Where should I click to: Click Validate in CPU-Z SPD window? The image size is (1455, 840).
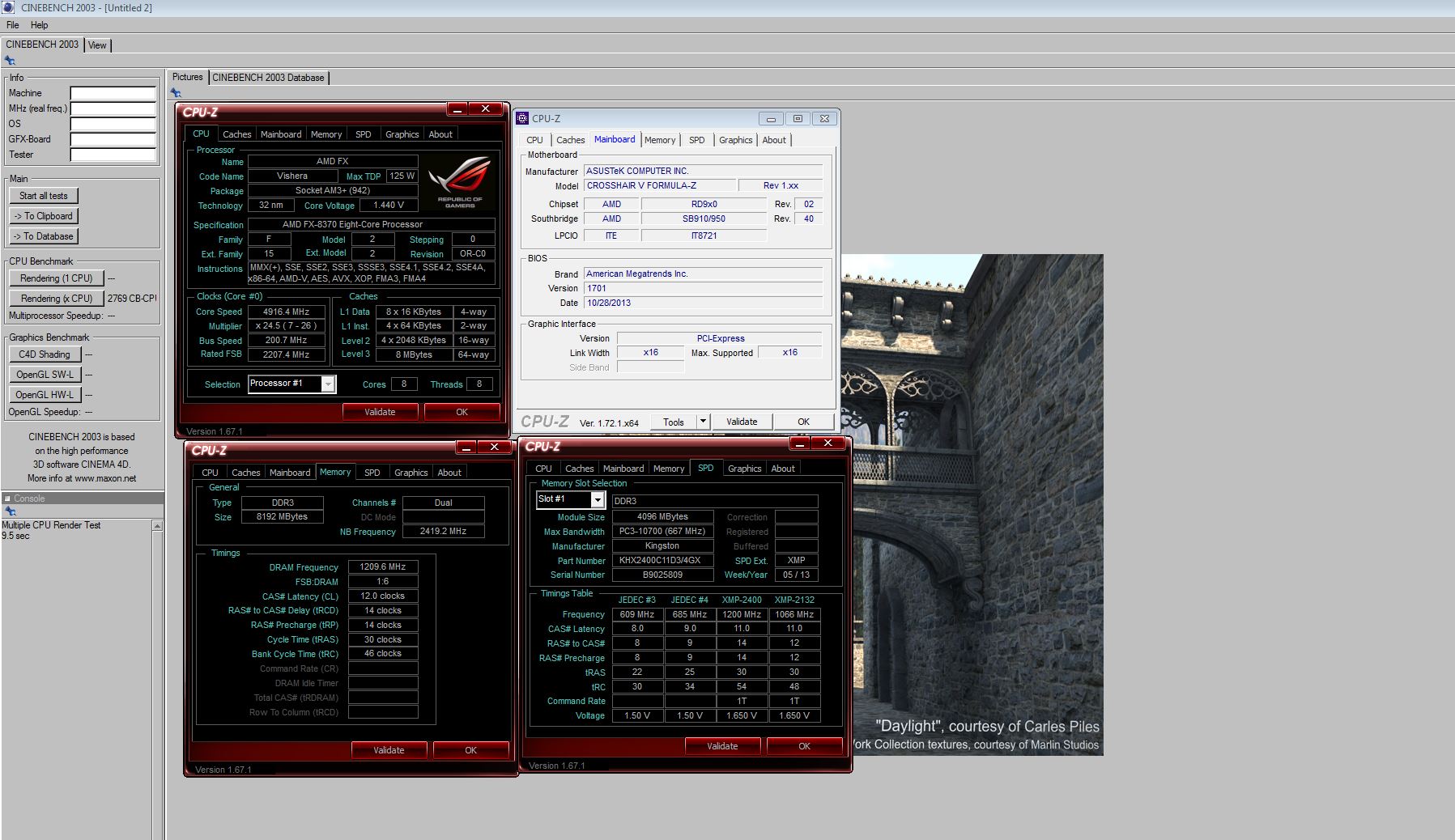(722, 746)
